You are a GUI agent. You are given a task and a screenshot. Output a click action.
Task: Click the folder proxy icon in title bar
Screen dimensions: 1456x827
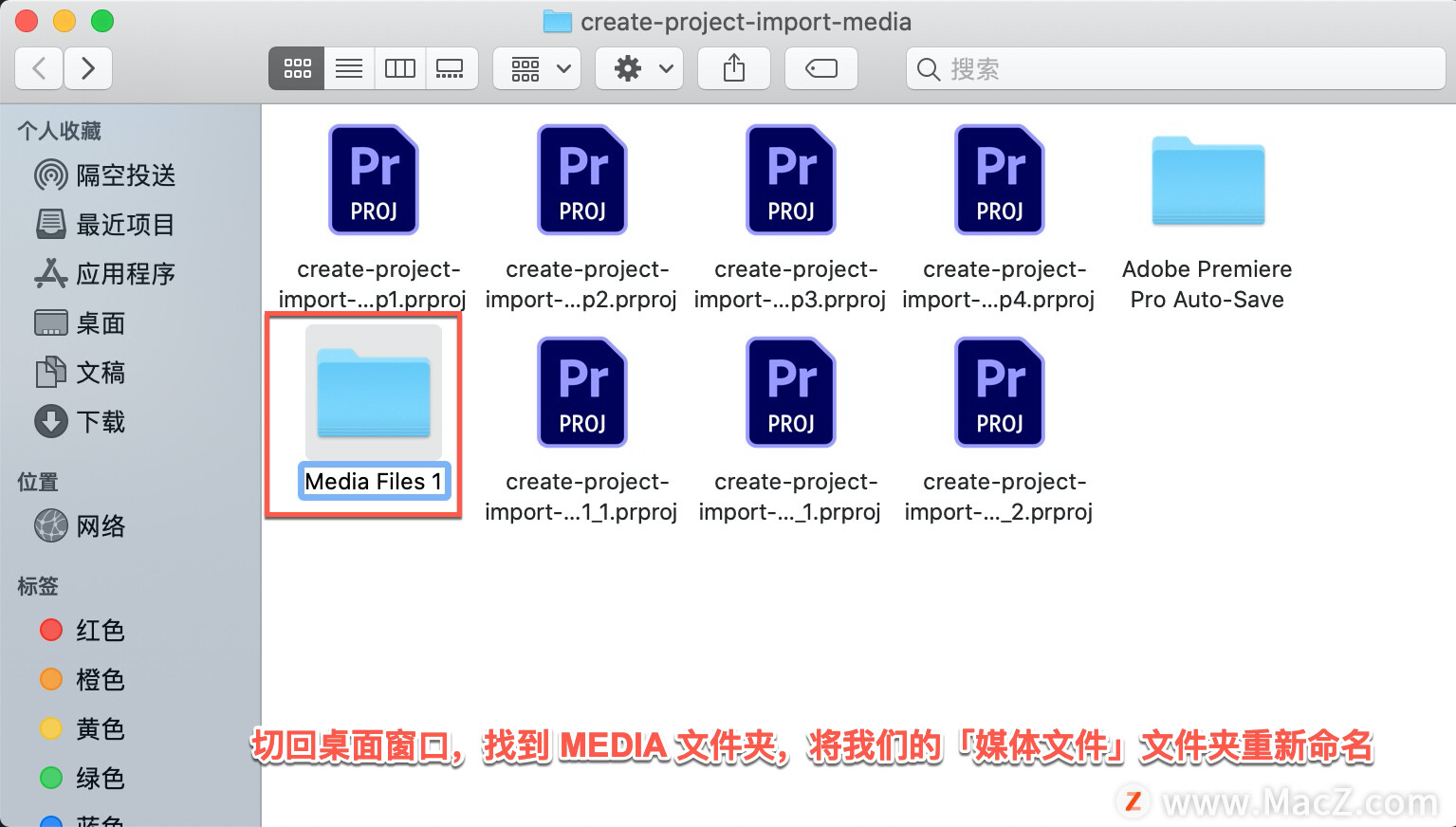[557, 21]
